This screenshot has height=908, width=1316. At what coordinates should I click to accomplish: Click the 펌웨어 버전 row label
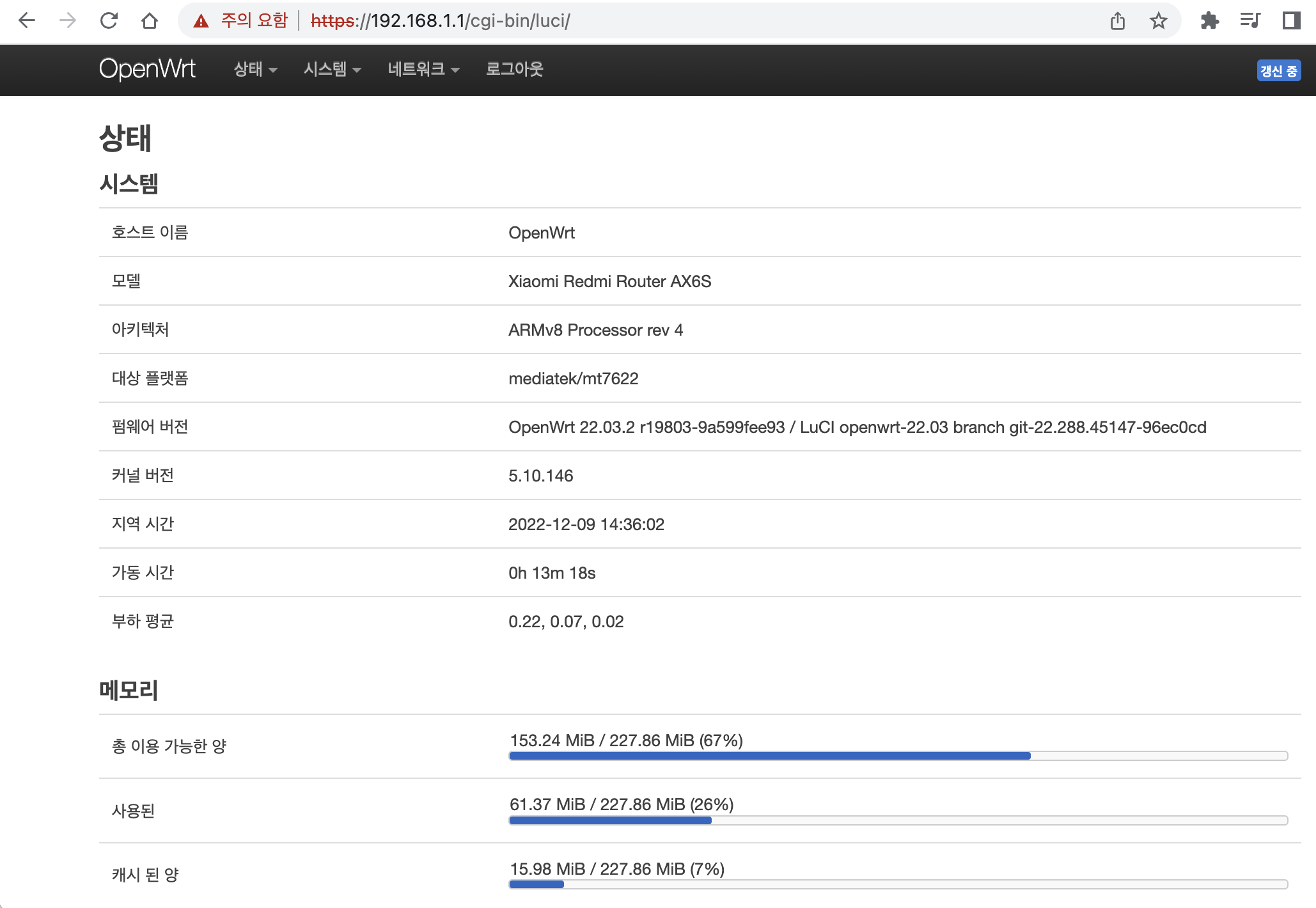[150, 427]
